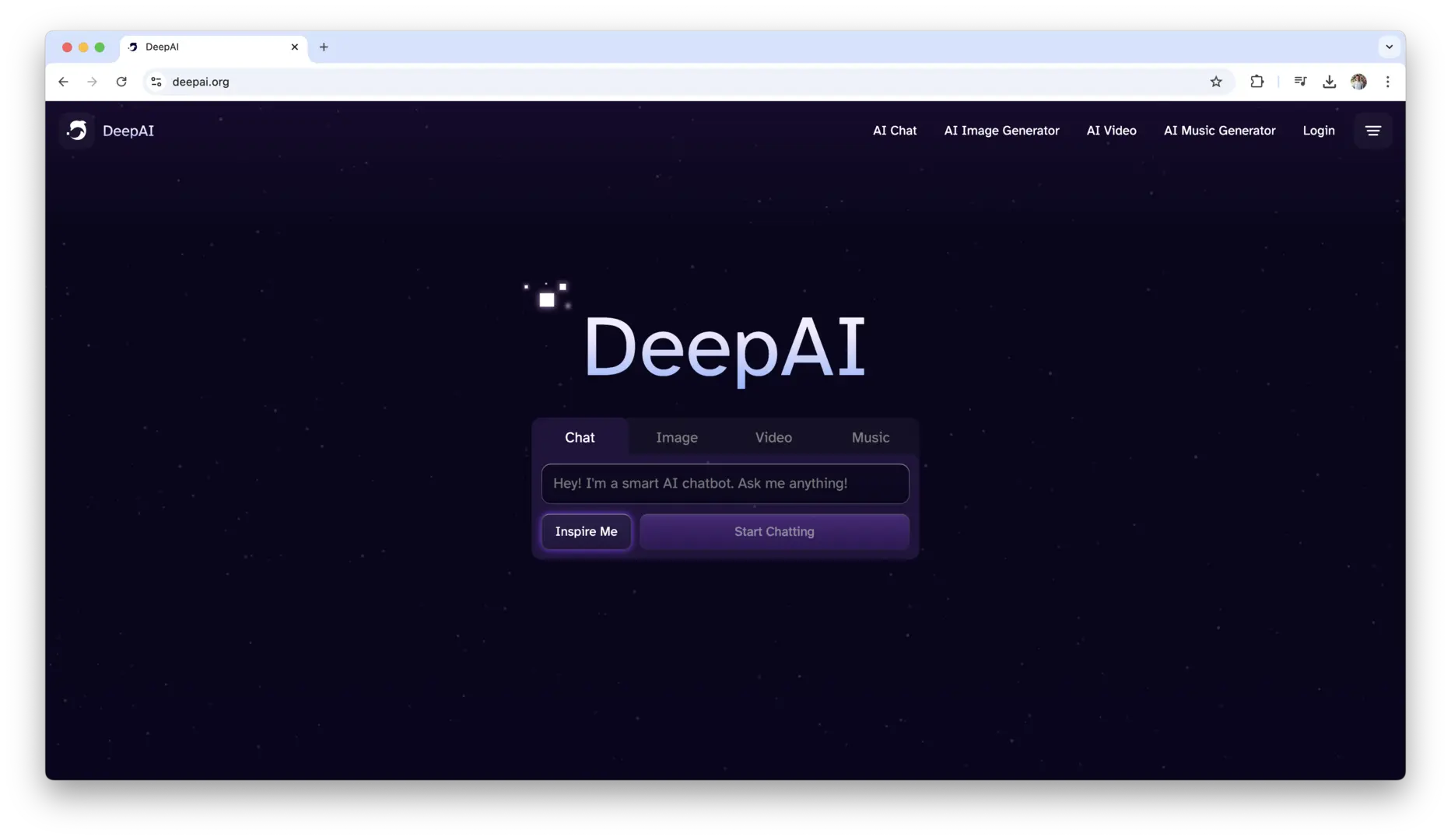1451x840 pixels.
Task: Open media playback controls in the toolbar
Action: tap(1300, 82)
